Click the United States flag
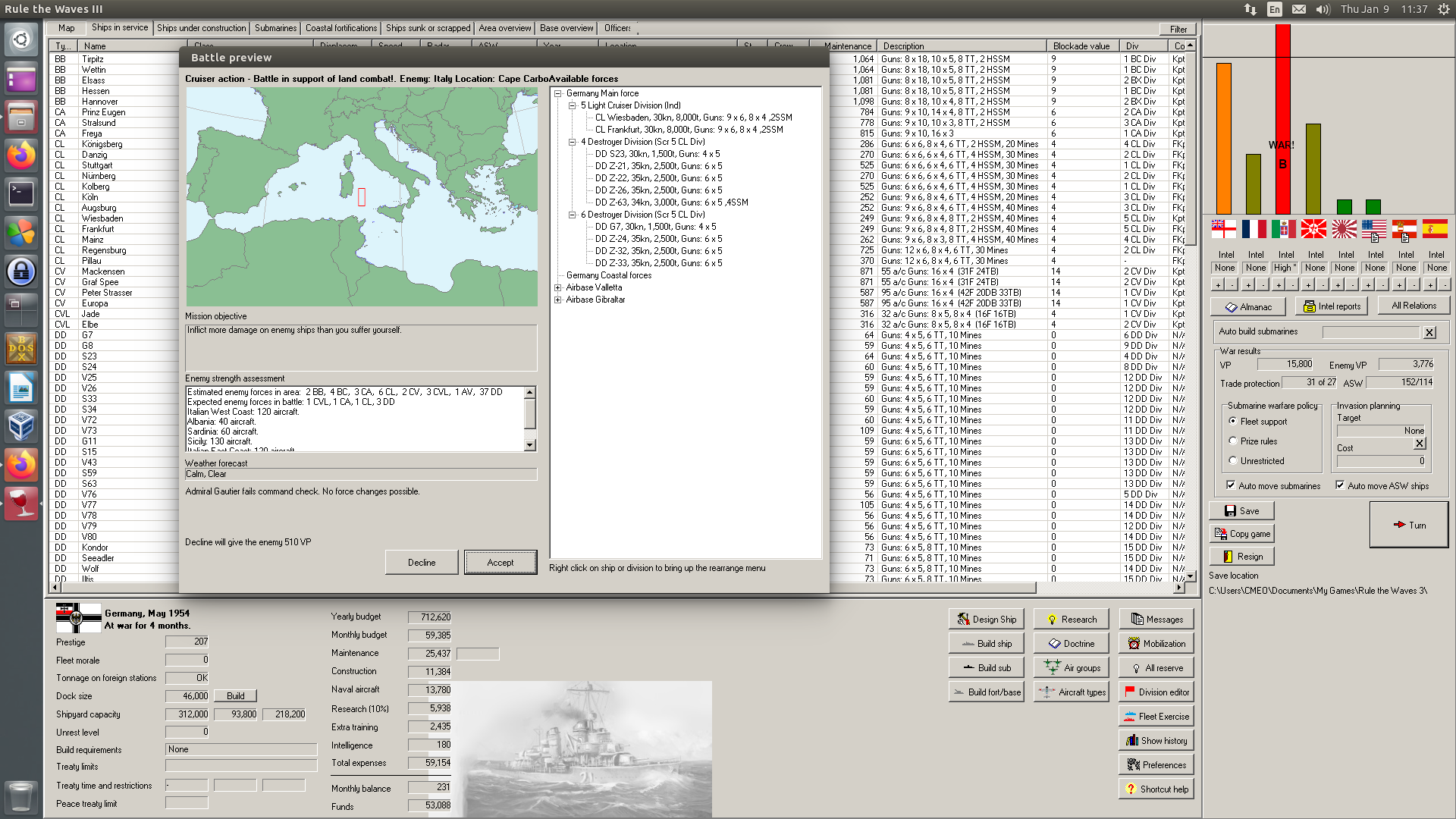 (1373, 228)
